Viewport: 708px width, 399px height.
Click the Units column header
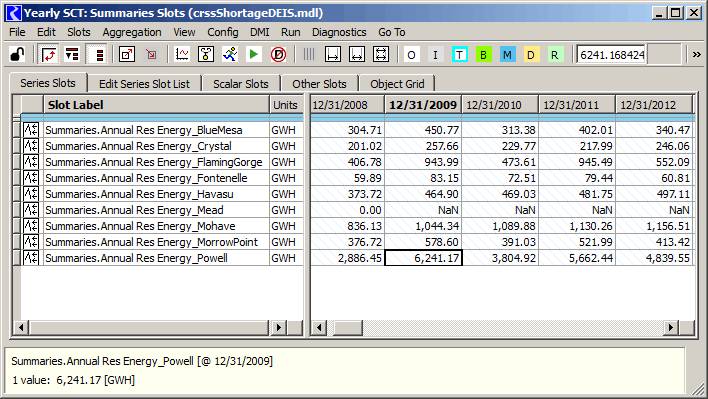pyautogui.click(x=285, y=105)
